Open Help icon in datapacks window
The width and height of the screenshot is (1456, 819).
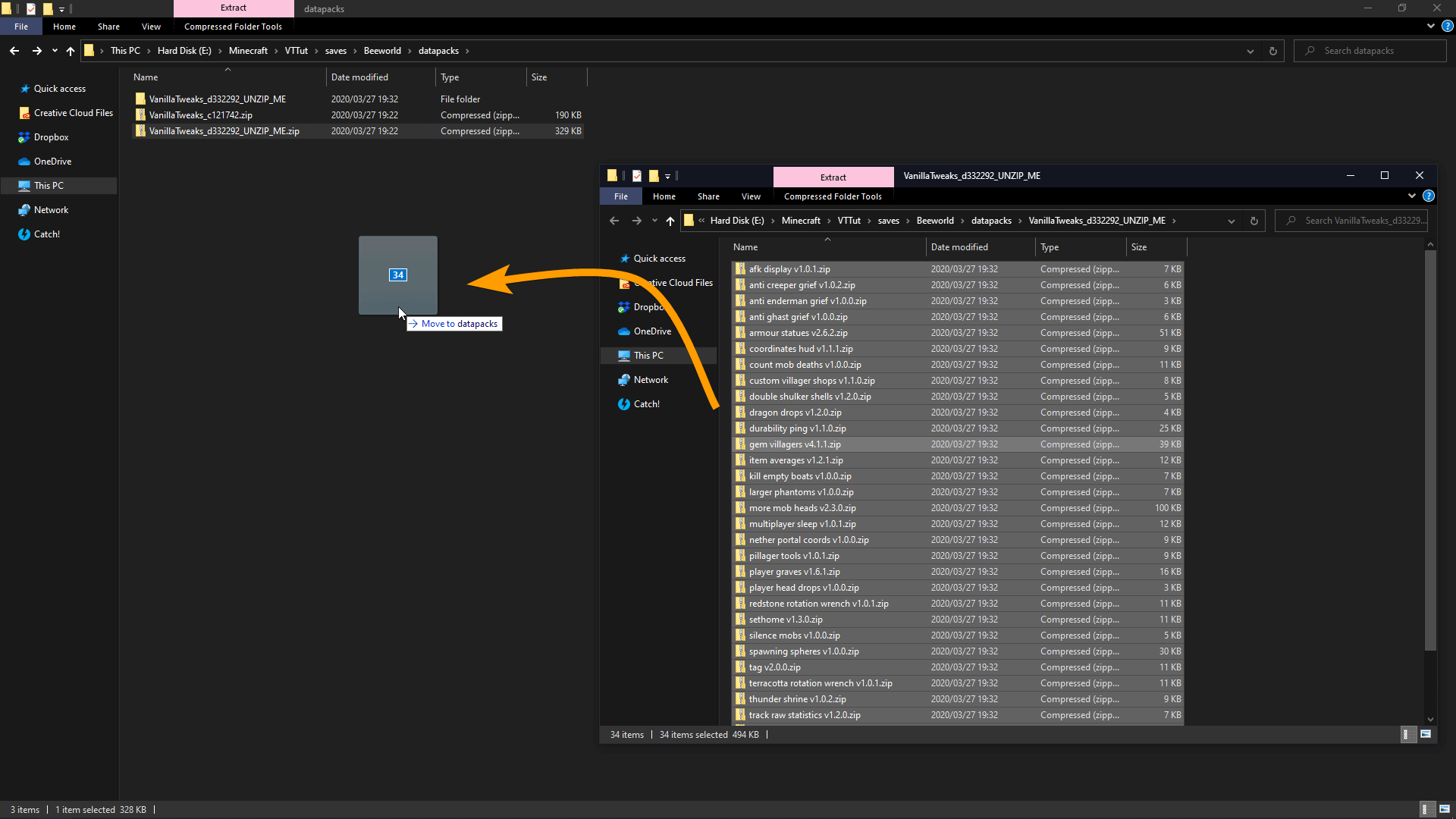(x=1447, y=26)
